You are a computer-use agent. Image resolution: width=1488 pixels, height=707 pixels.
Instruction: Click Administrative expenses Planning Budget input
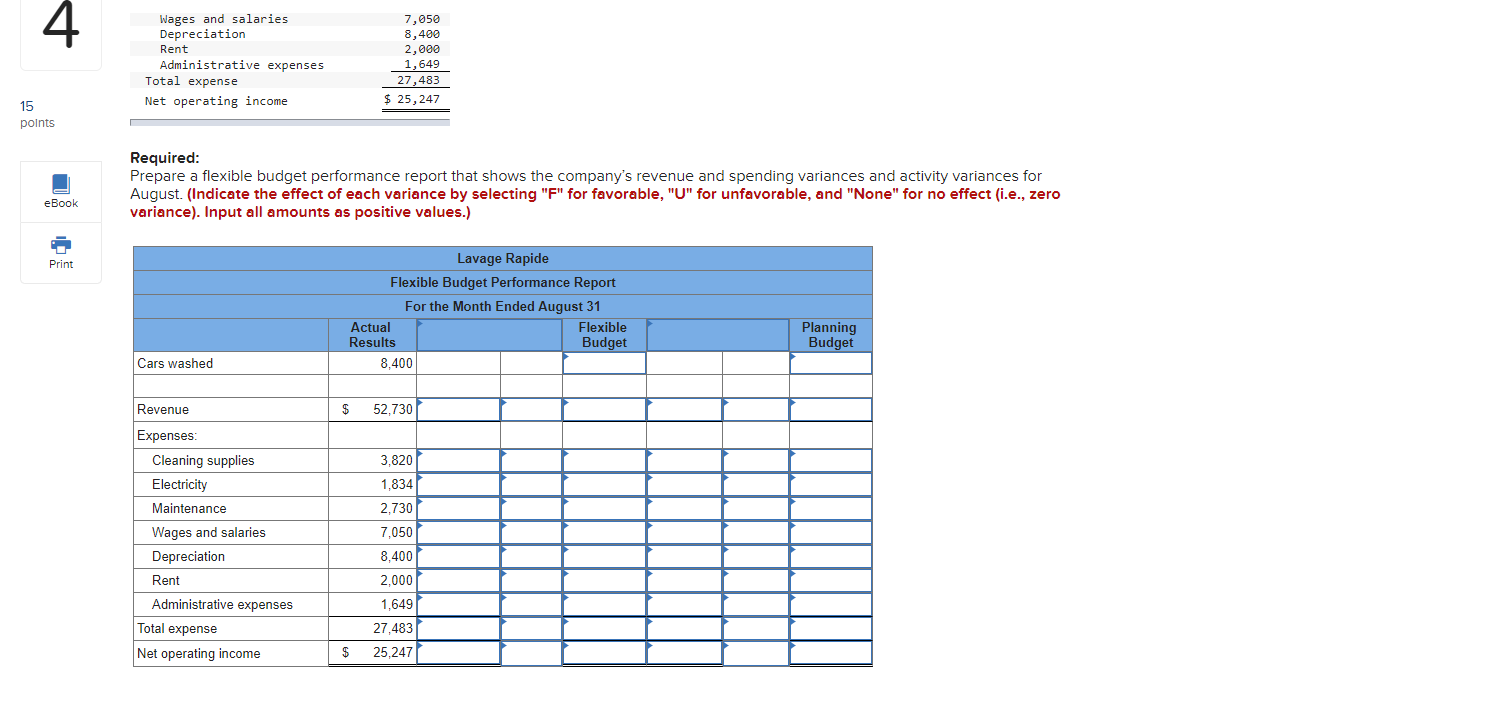pyautogui.click(x=830, y=604)
